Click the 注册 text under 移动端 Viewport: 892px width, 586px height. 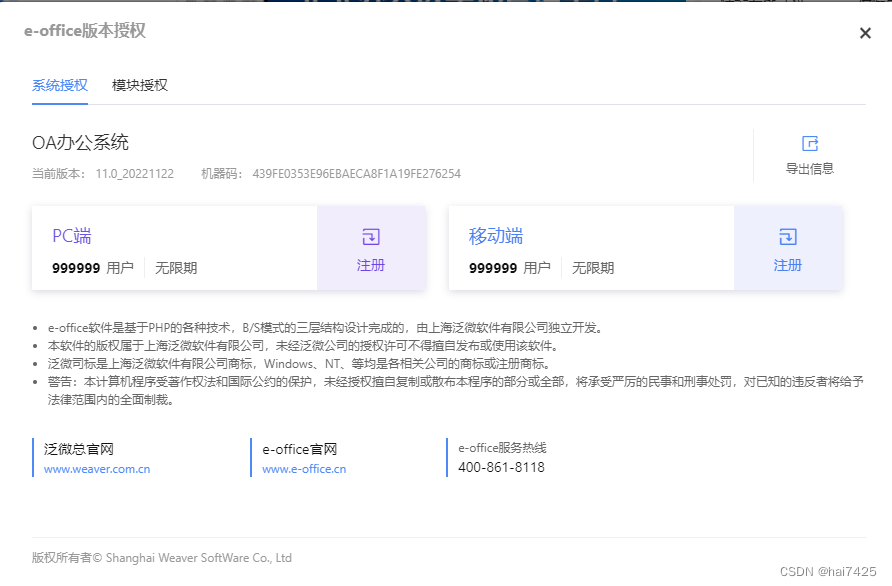click(x=790, y=267)
